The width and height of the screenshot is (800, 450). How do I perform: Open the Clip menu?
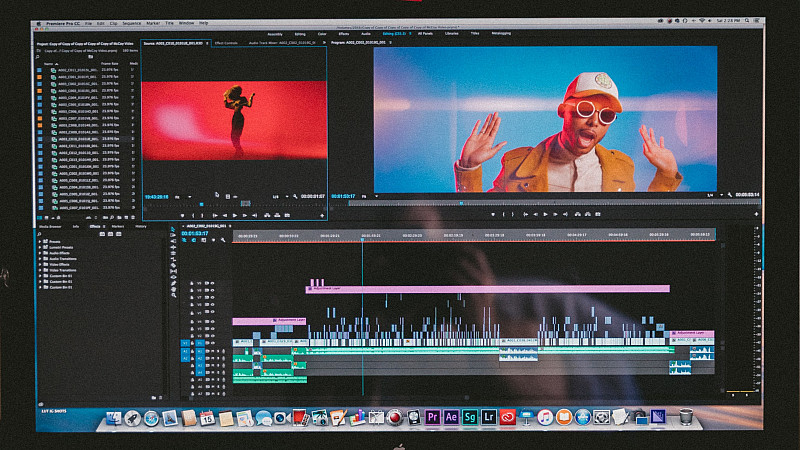pos(113,23)
